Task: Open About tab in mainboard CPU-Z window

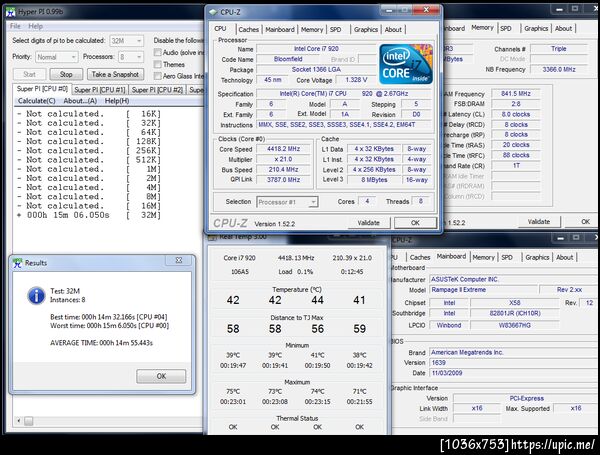Action: pyautogui.click(x=564, y=257)
